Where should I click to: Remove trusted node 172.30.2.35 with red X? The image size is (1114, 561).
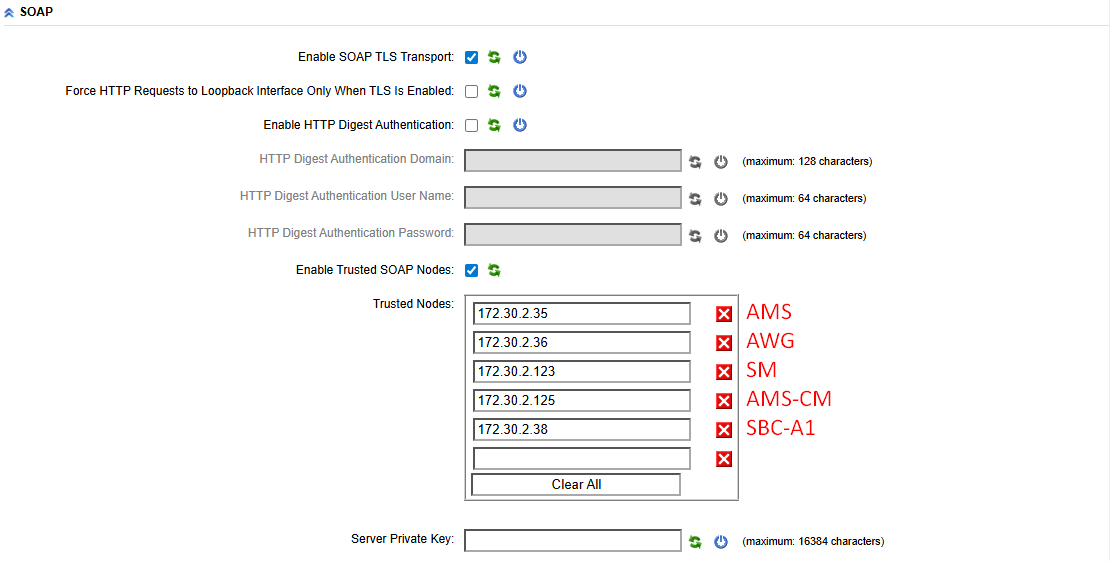(x=724, y=314)
